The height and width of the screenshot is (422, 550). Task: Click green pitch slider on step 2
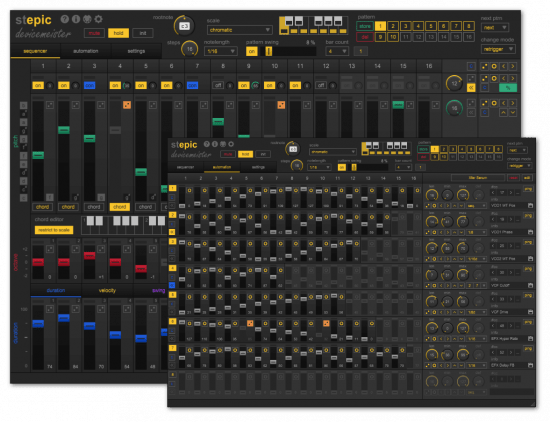click(63, 130)
